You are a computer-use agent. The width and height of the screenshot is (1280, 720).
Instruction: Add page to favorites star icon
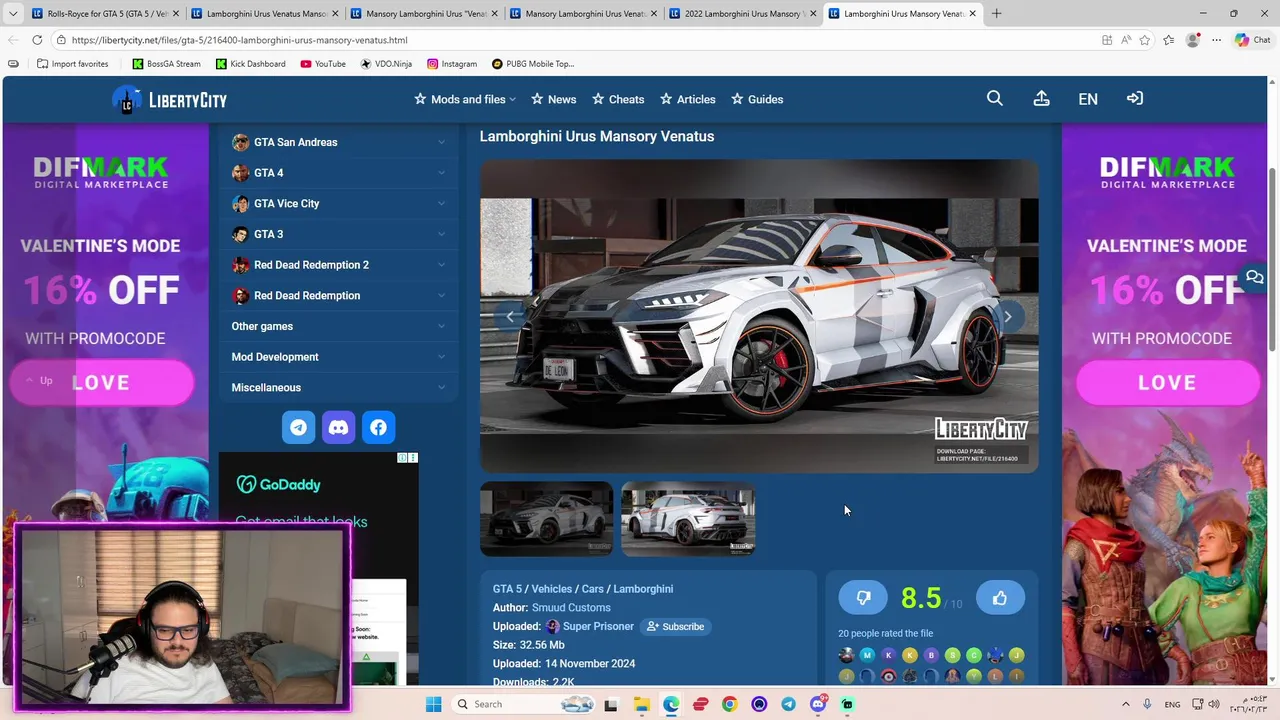[x=1144, y=40]
